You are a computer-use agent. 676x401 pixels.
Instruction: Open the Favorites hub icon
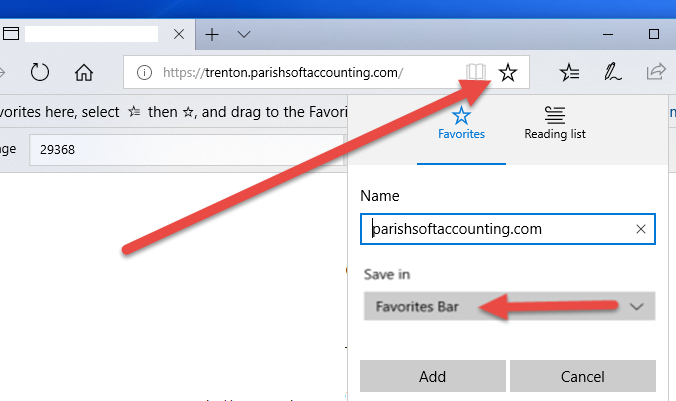[x=569, y=72]
